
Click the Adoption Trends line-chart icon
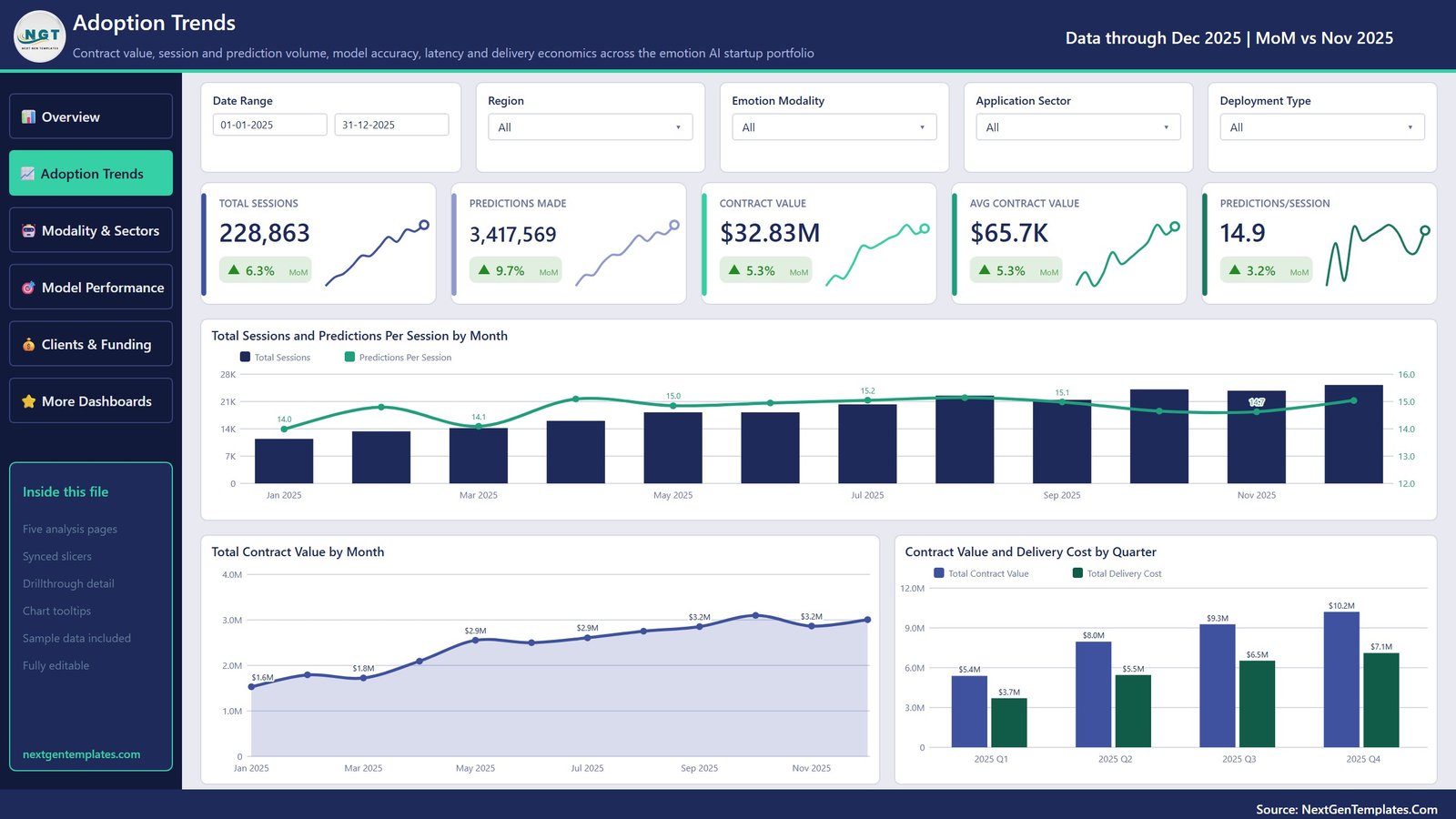click(28, 173)
